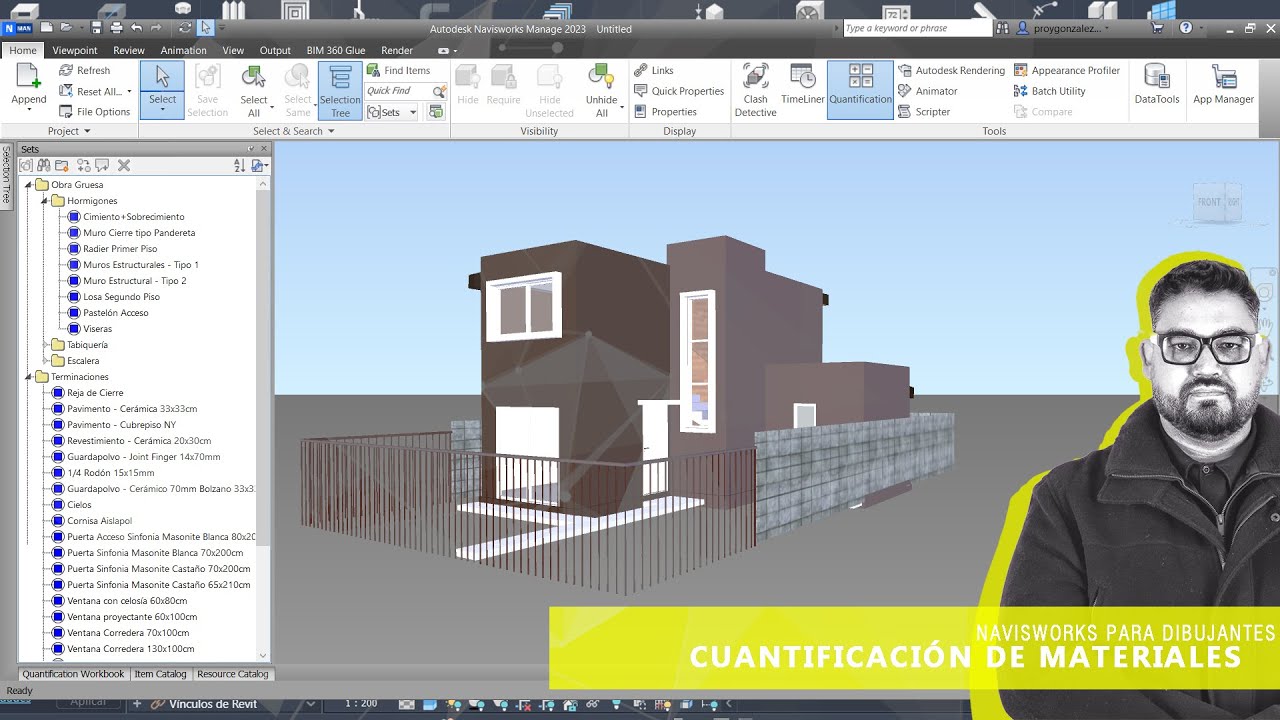
Task: Click the ViewCube Front face
Action: coord(1209,202)
